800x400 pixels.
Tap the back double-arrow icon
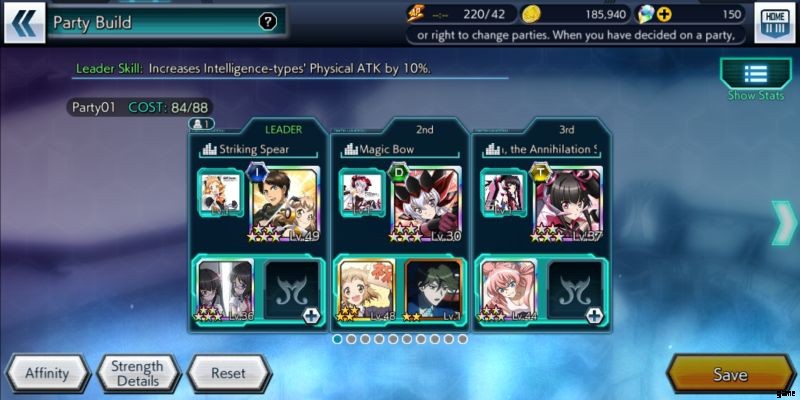24,22
